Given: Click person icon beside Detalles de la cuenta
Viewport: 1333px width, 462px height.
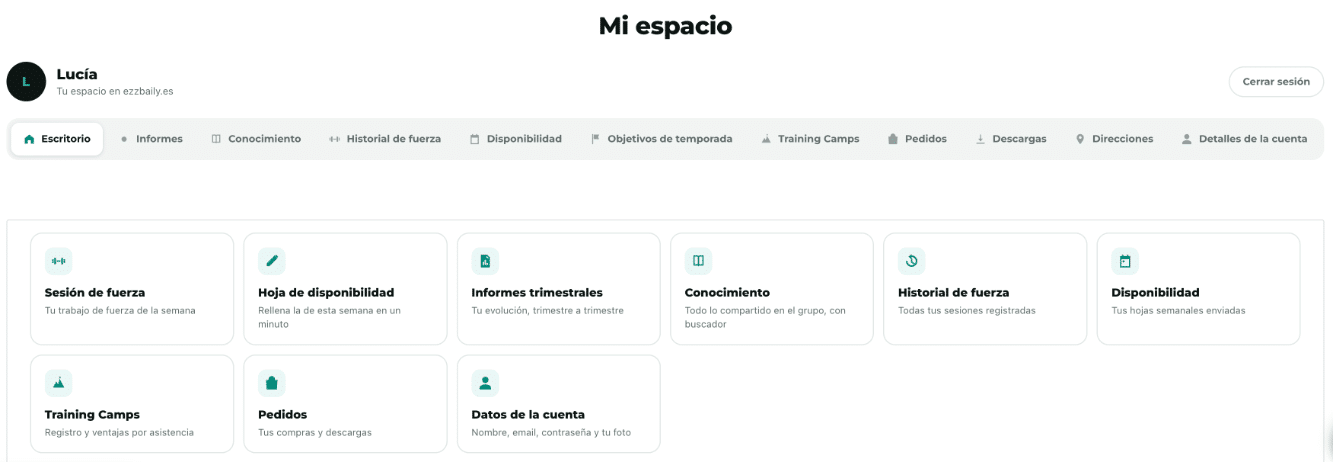Looking at the screenshot, I should 1187,139.
